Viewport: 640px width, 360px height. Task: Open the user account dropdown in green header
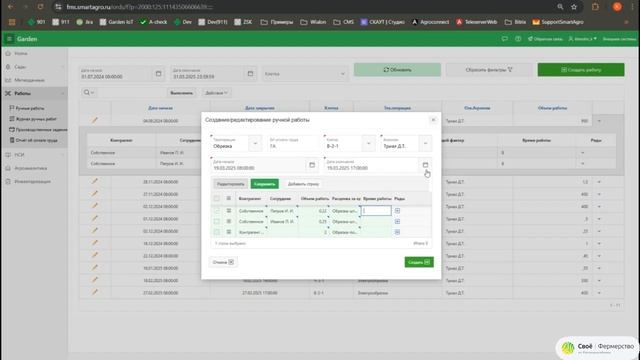[x=582, y=39]
